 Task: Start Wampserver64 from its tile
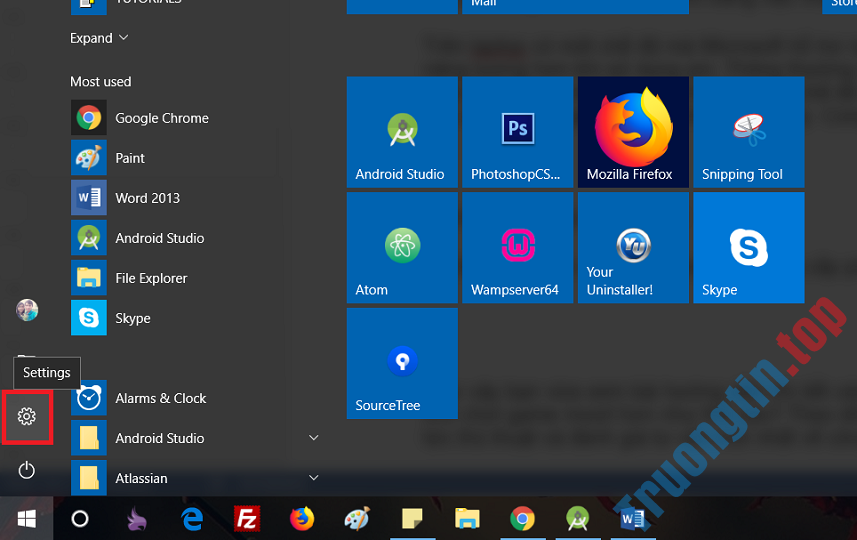point(517,248)
